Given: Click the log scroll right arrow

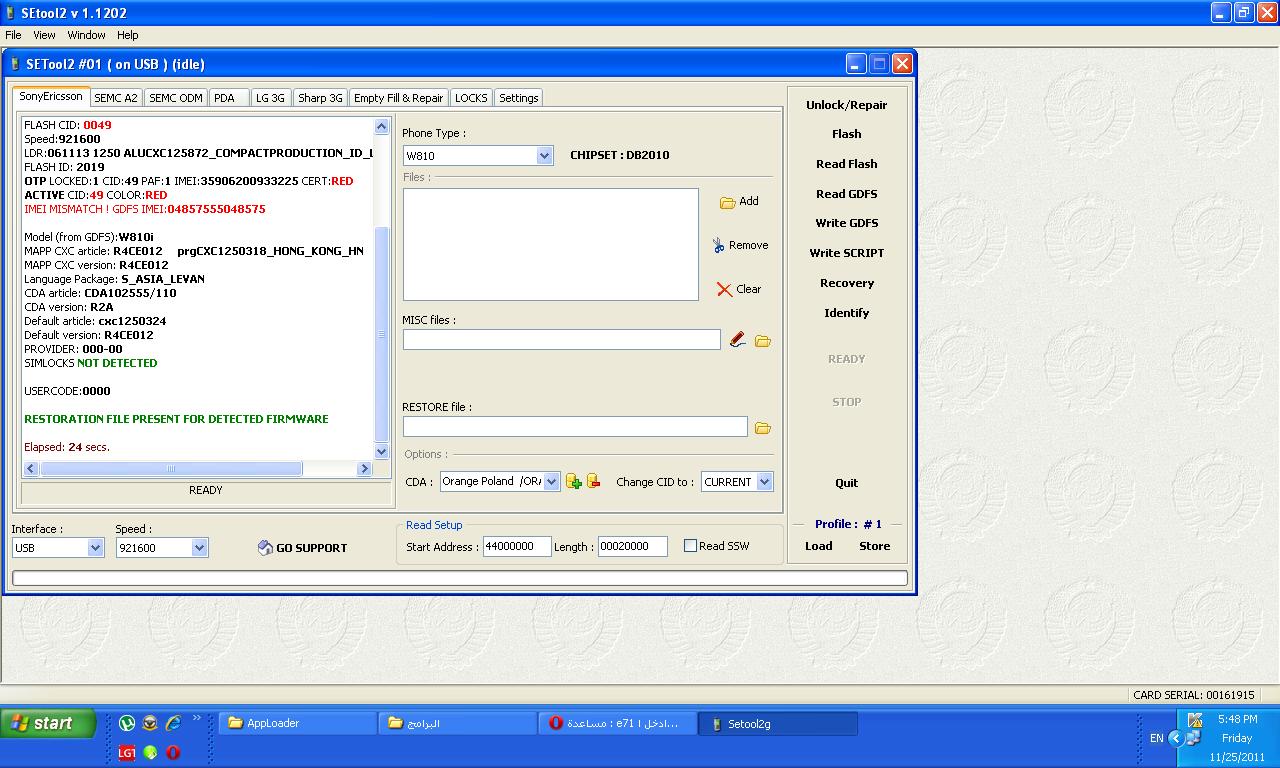Looking at the screenshot, I should (364, 468).
